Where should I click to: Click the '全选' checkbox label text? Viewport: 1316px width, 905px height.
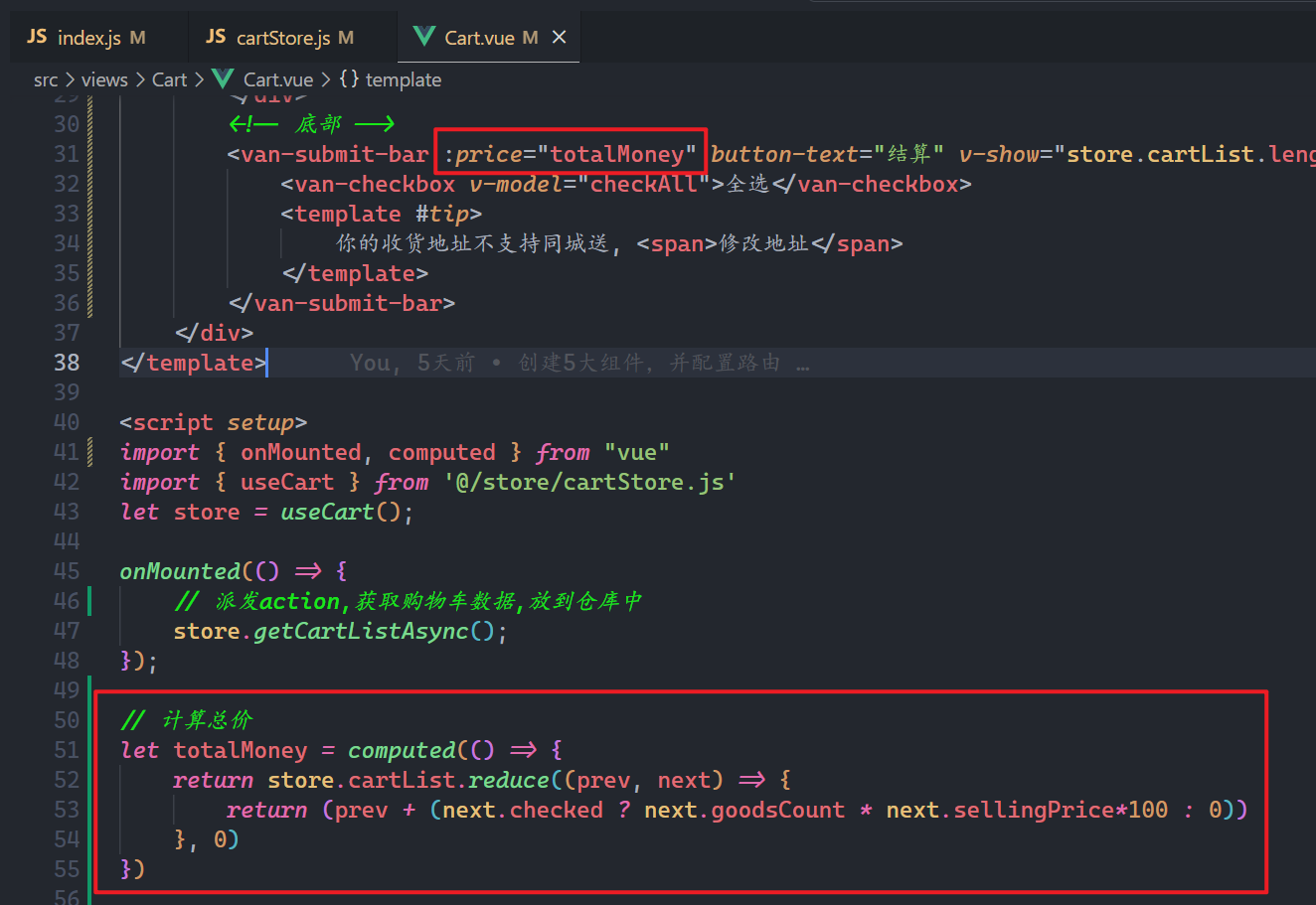tap(747, 184)
